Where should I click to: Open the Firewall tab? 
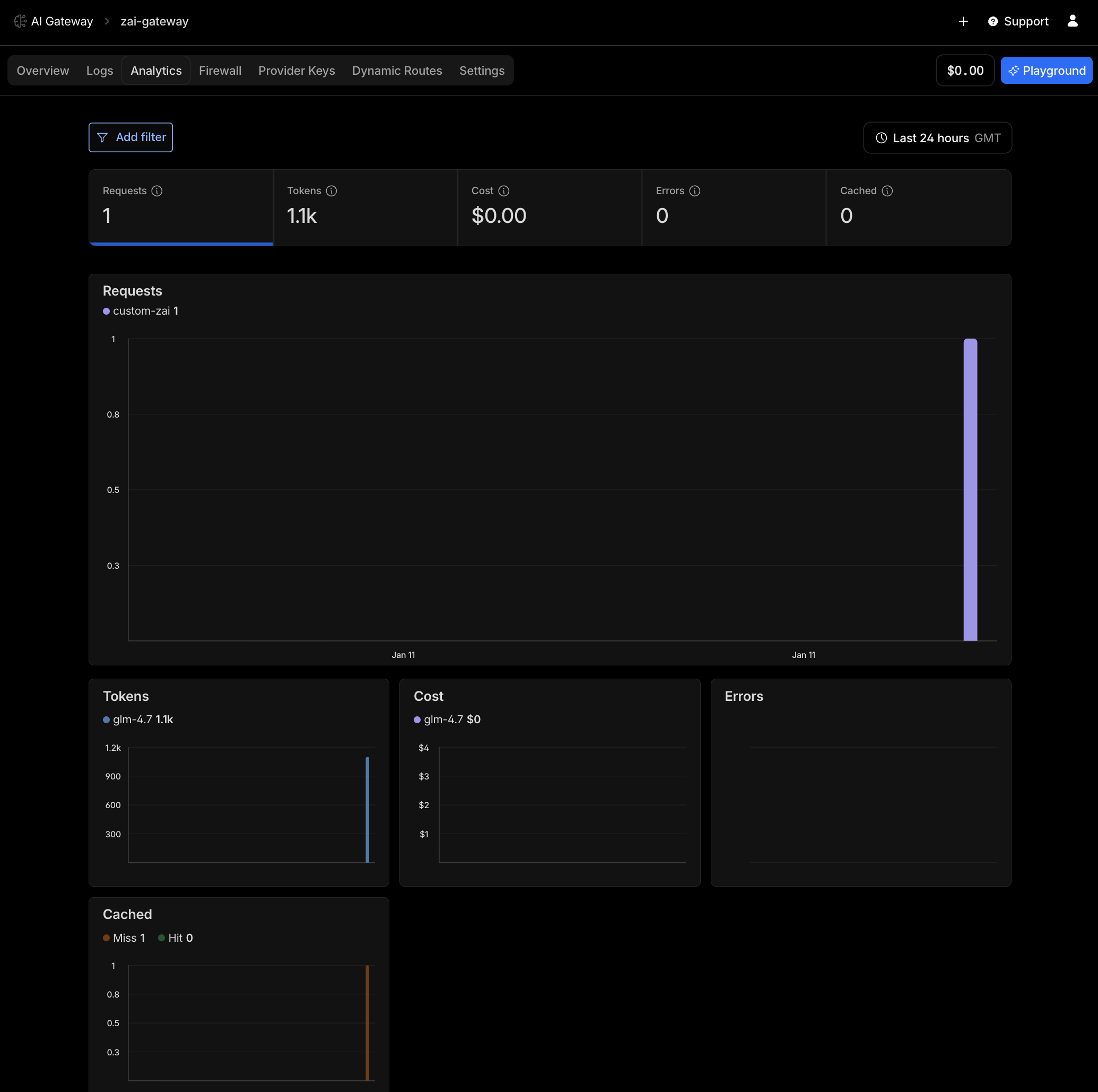tap(220, 71)
